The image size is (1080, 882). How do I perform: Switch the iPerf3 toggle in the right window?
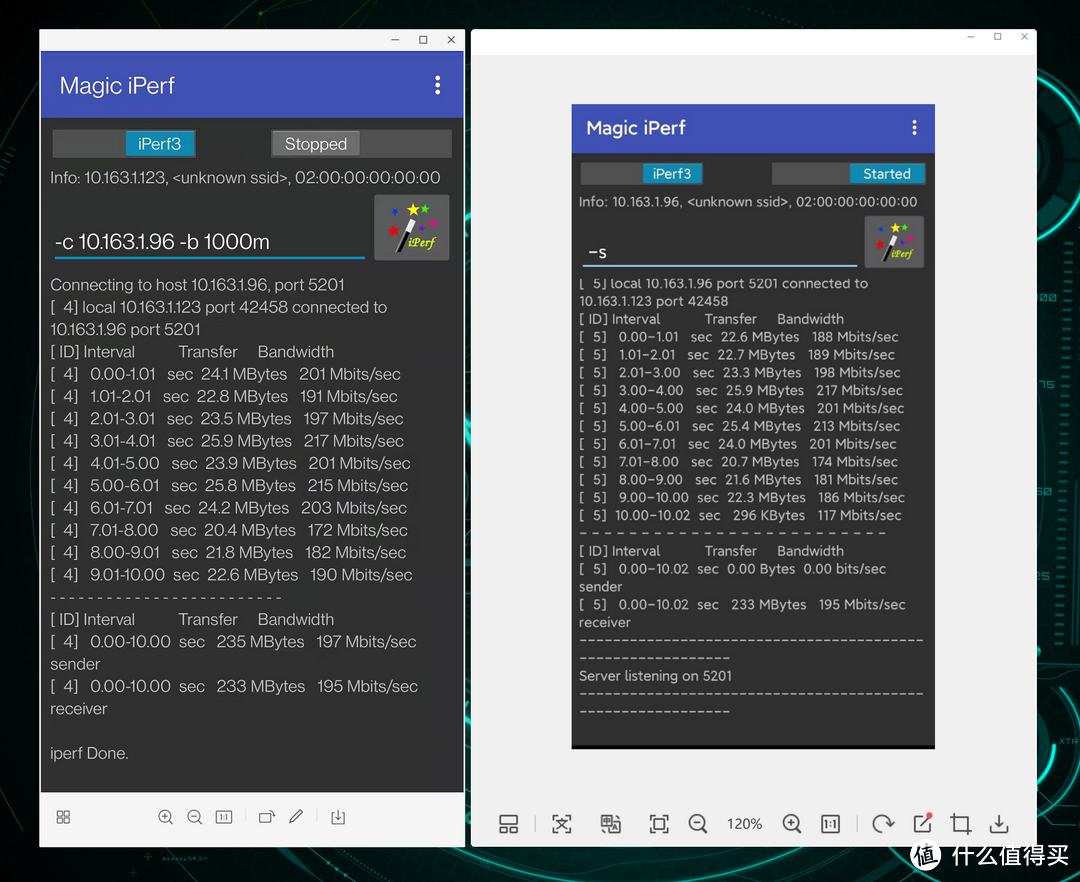click(x=642, y=174)
